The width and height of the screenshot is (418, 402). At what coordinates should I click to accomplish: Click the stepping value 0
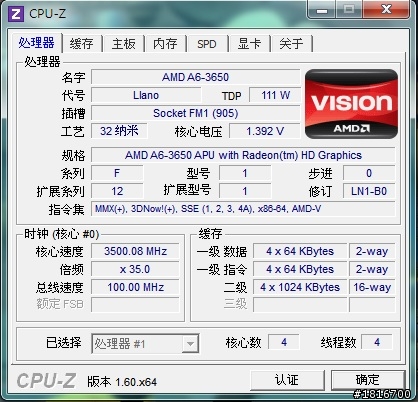pyautogui.click(x=369, y=173)
